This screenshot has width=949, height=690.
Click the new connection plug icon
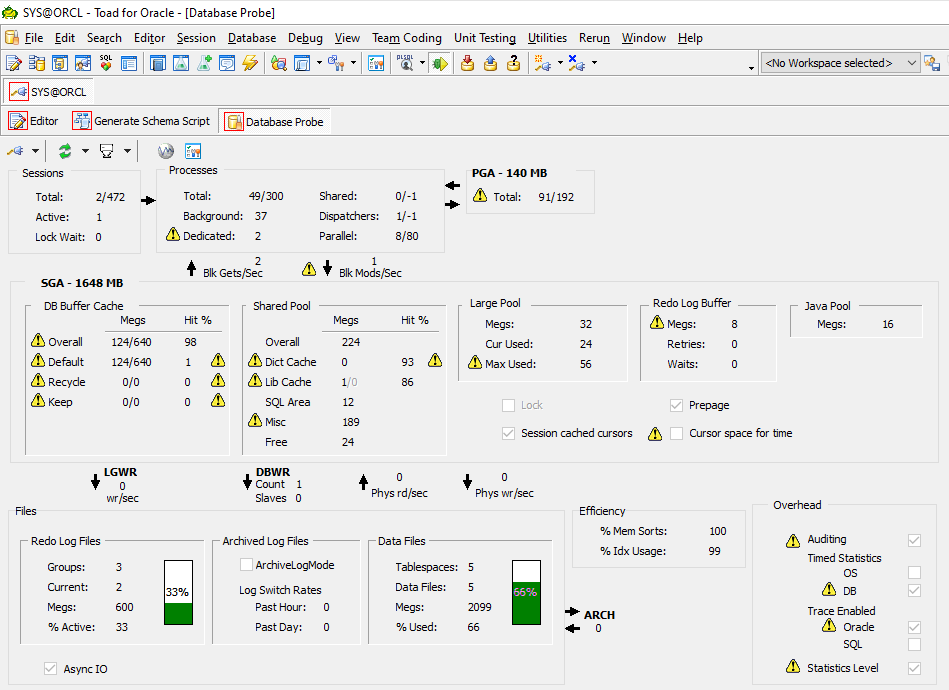point(542,63)
